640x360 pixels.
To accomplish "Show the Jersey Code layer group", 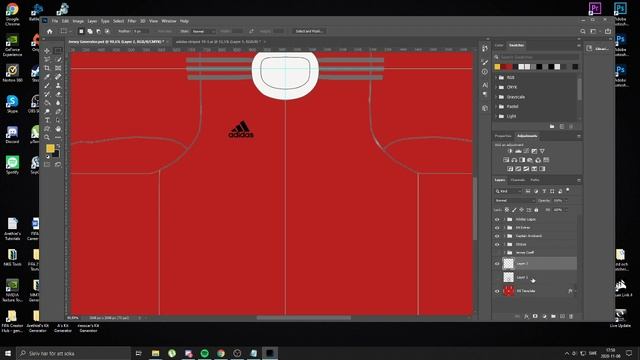I will (497, 253).
